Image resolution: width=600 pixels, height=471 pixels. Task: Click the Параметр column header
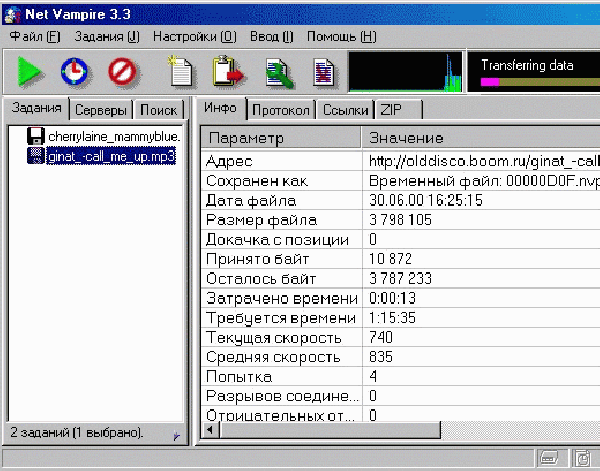(x=282, y=137)
